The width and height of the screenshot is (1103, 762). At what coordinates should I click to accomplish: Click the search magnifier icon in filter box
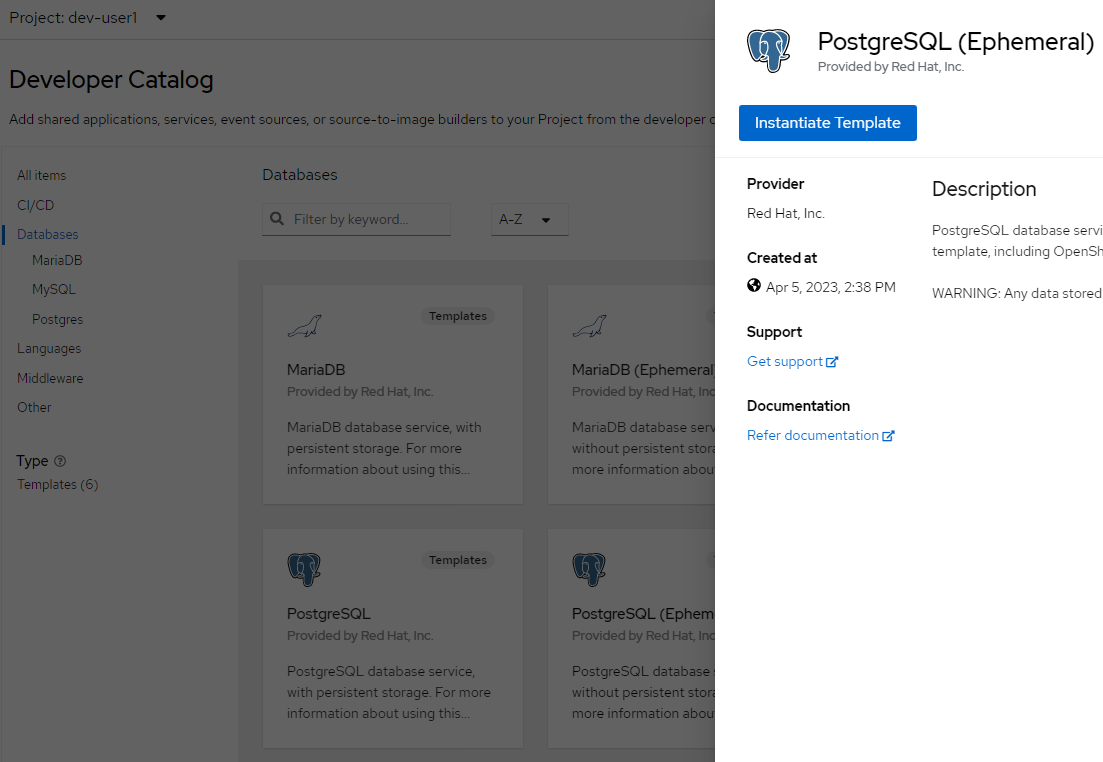pyautogui.click(x=277, y=219)
